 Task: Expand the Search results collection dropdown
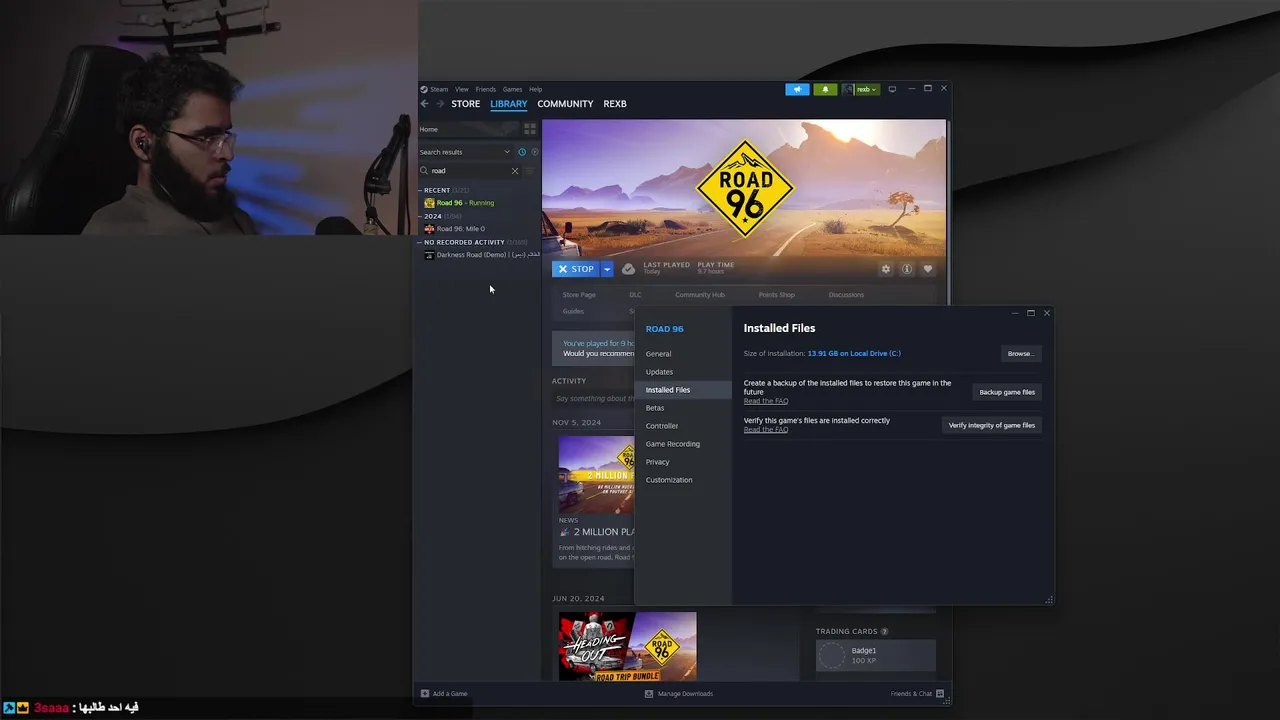507,152
